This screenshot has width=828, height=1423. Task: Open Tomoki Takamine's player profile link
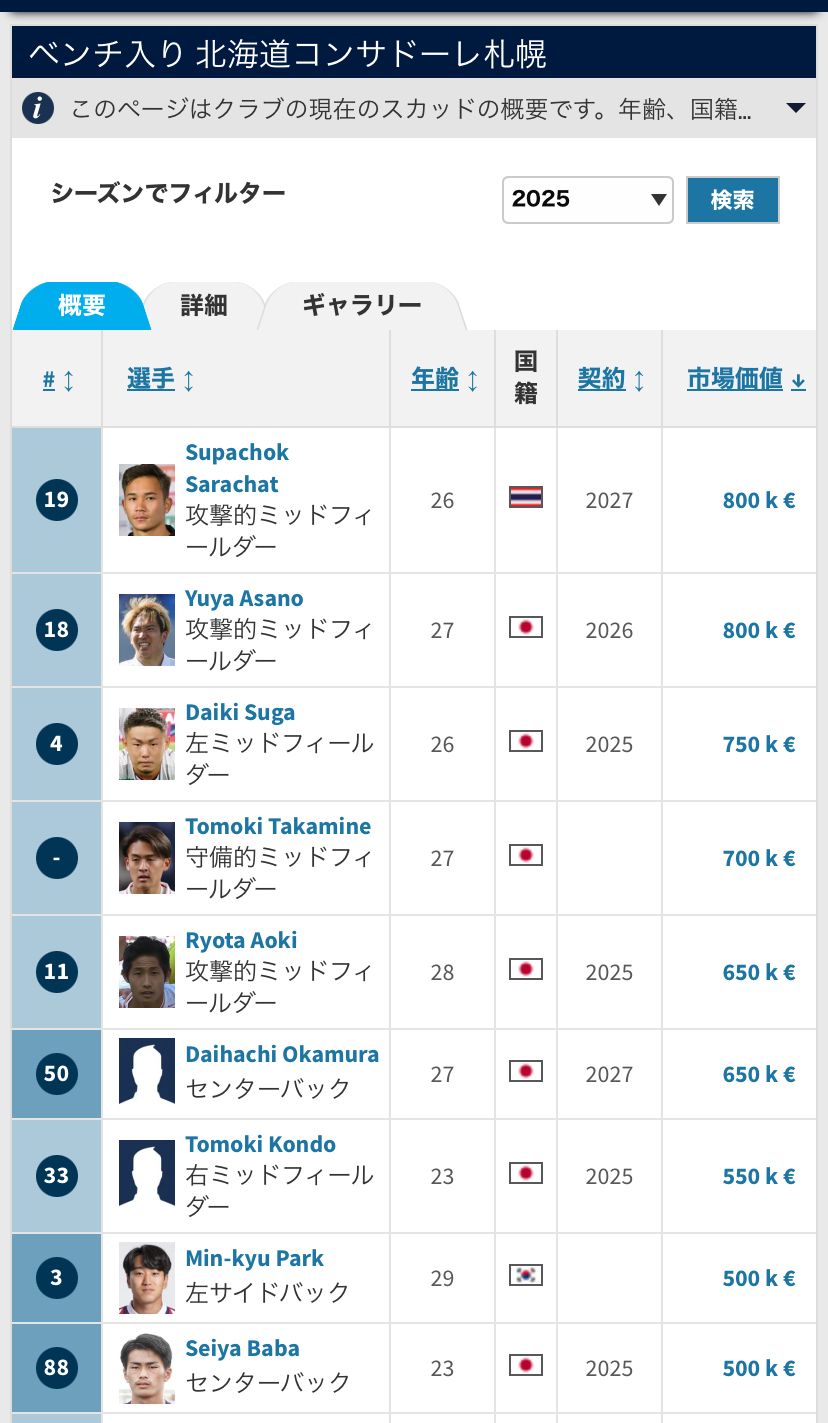pos(278,827)
